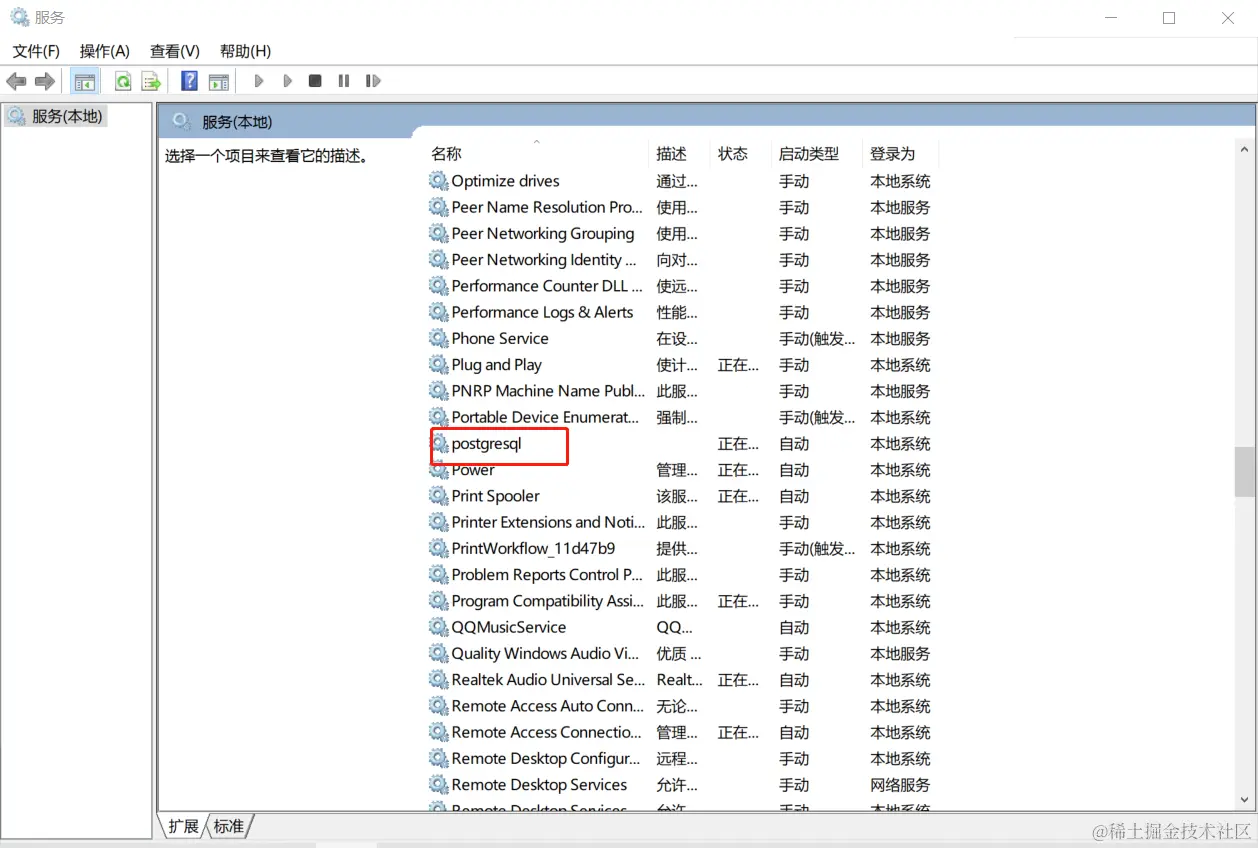
Task: Click the gear icon in the 服务(本地) header
Action: [181, 121]
